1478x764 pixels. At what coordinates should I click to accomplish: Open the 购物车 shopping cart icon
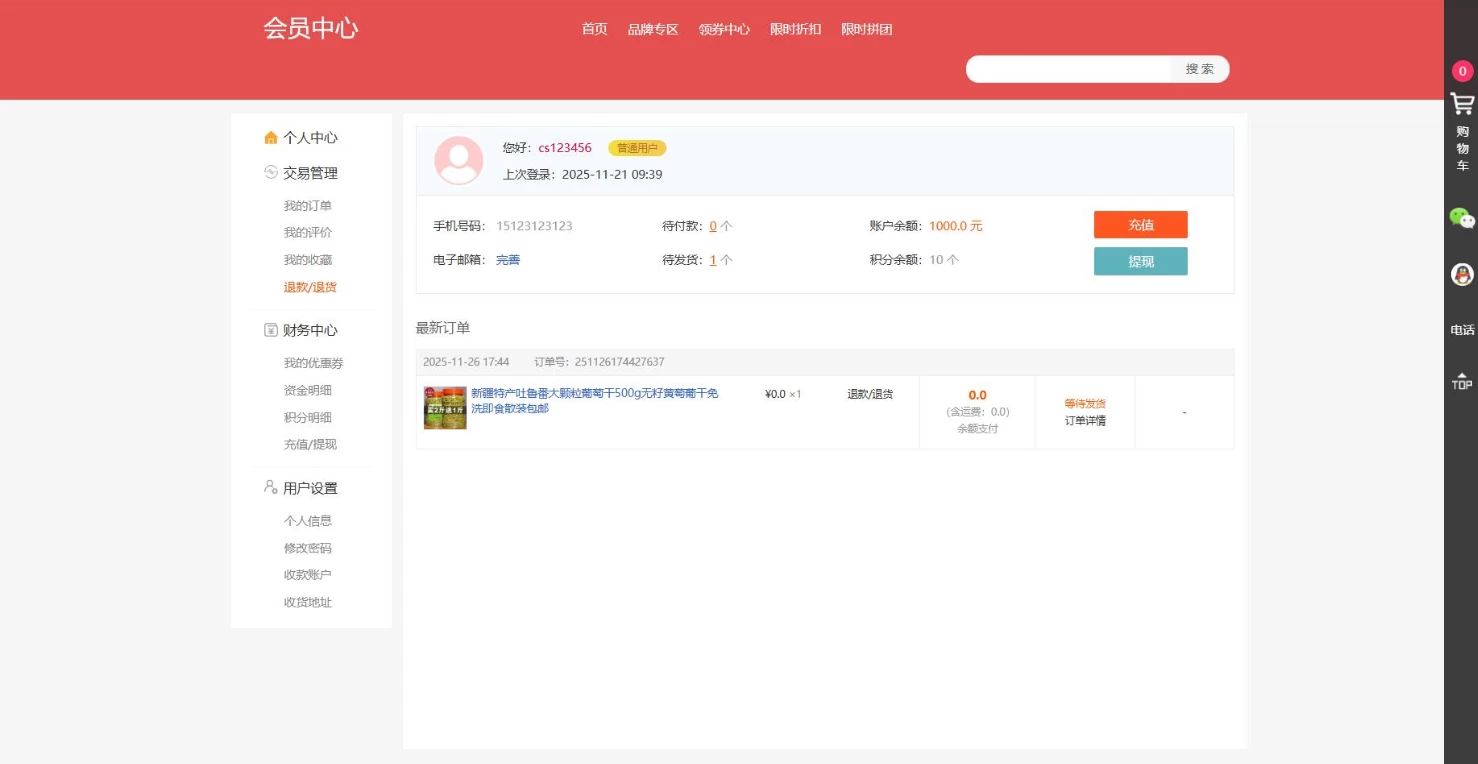pos(1461,103)
